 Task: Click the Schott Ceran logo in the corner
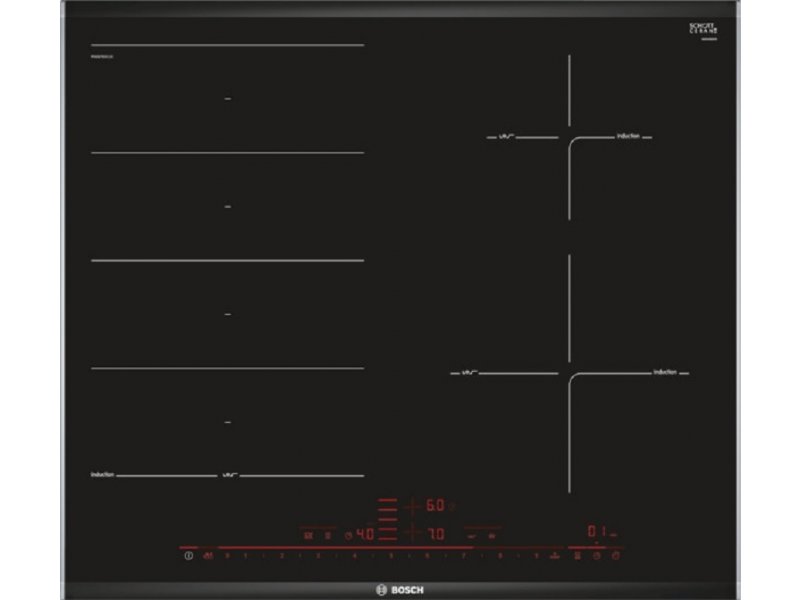pyautogui.click(x=703, y=30)
